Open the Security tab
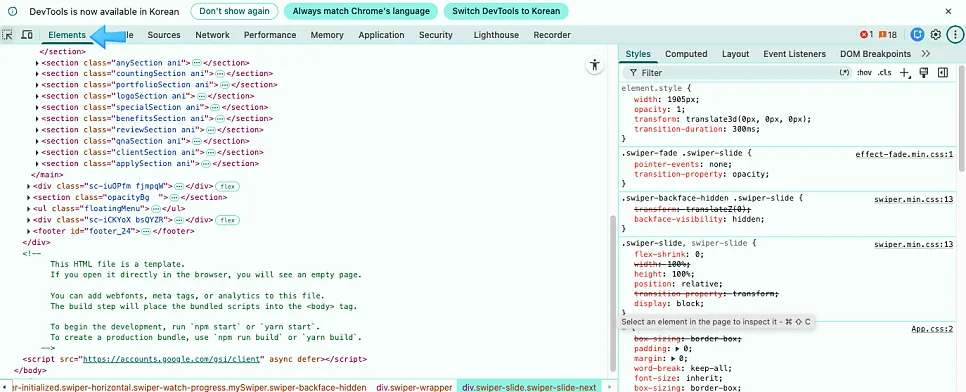Viewport: 966px width, 392px height. pos(436,35)
